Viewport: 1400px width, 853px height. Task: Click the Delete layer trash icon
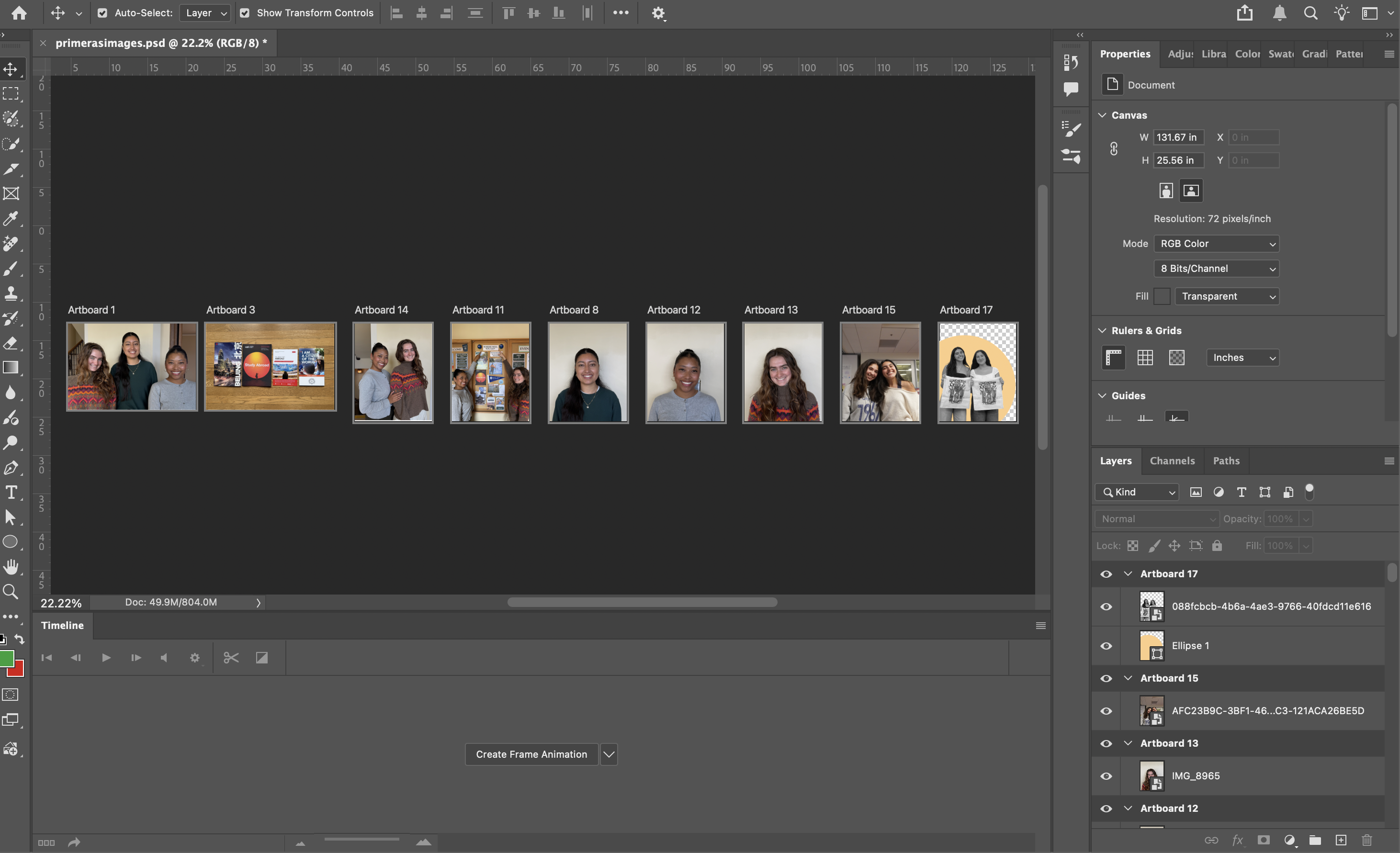click(x=1367, y=840)
